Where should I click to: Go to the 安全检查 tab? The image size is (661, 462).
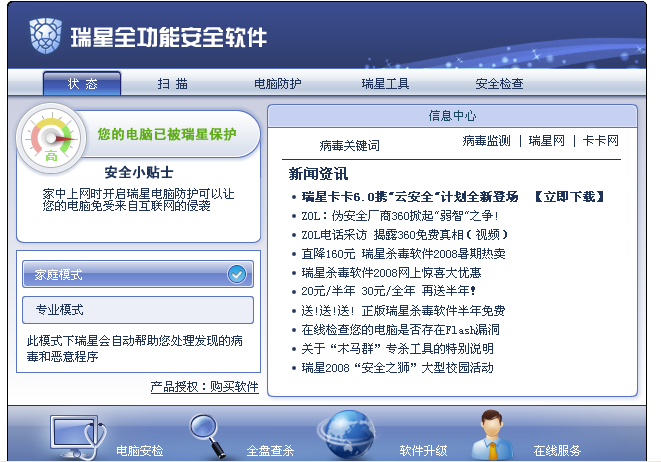coord(499,83)
